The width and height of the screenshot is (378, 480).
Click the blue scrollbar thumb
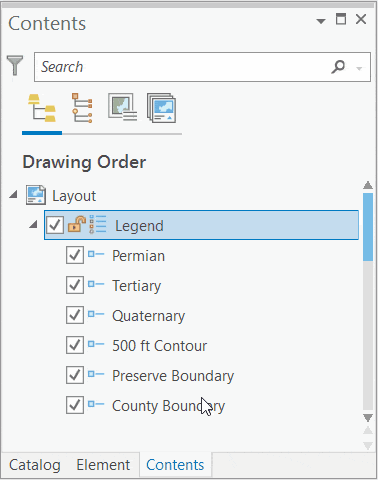pyautogui.click(x=368, y=227)
